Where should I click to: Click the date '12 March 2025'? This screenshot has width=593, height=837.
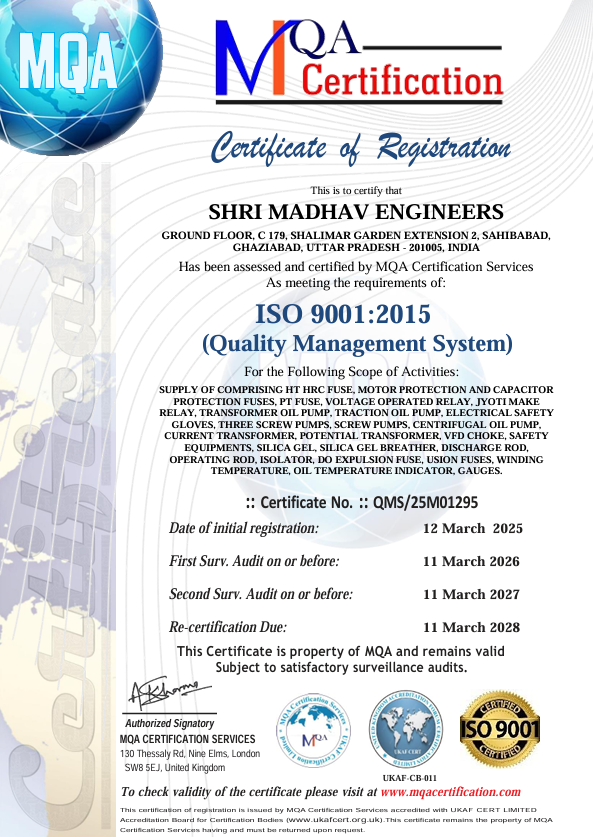pyautogui.click(x=473, y=528)
